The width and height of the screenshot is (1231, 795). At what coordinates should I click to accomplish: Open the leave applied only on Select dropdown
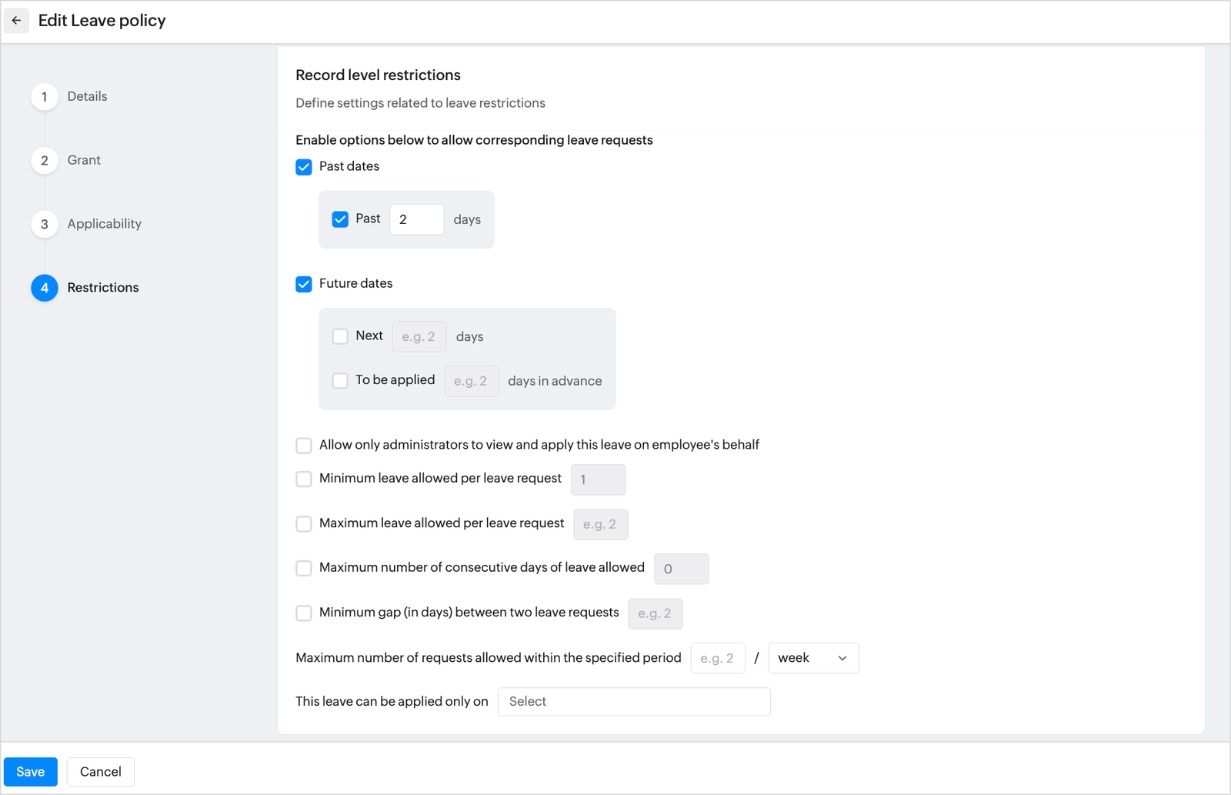pos(634,702)
